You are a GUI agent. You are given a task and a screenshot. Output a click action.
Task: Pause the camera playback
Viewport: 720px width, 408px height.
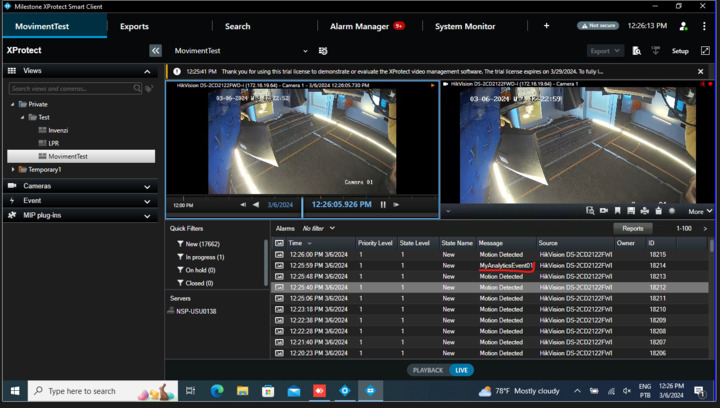point(383,205)
